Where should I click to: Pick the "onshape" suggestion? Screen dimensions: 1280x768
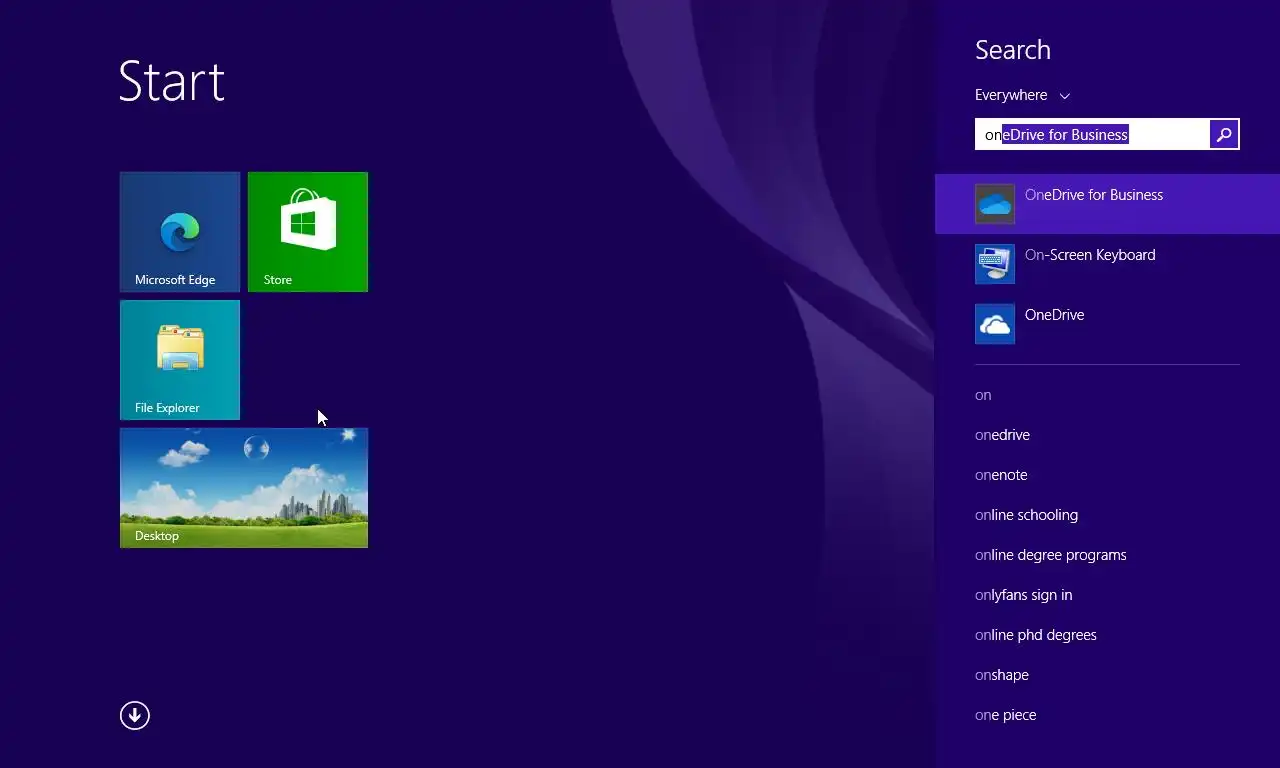coord(1001,675)
